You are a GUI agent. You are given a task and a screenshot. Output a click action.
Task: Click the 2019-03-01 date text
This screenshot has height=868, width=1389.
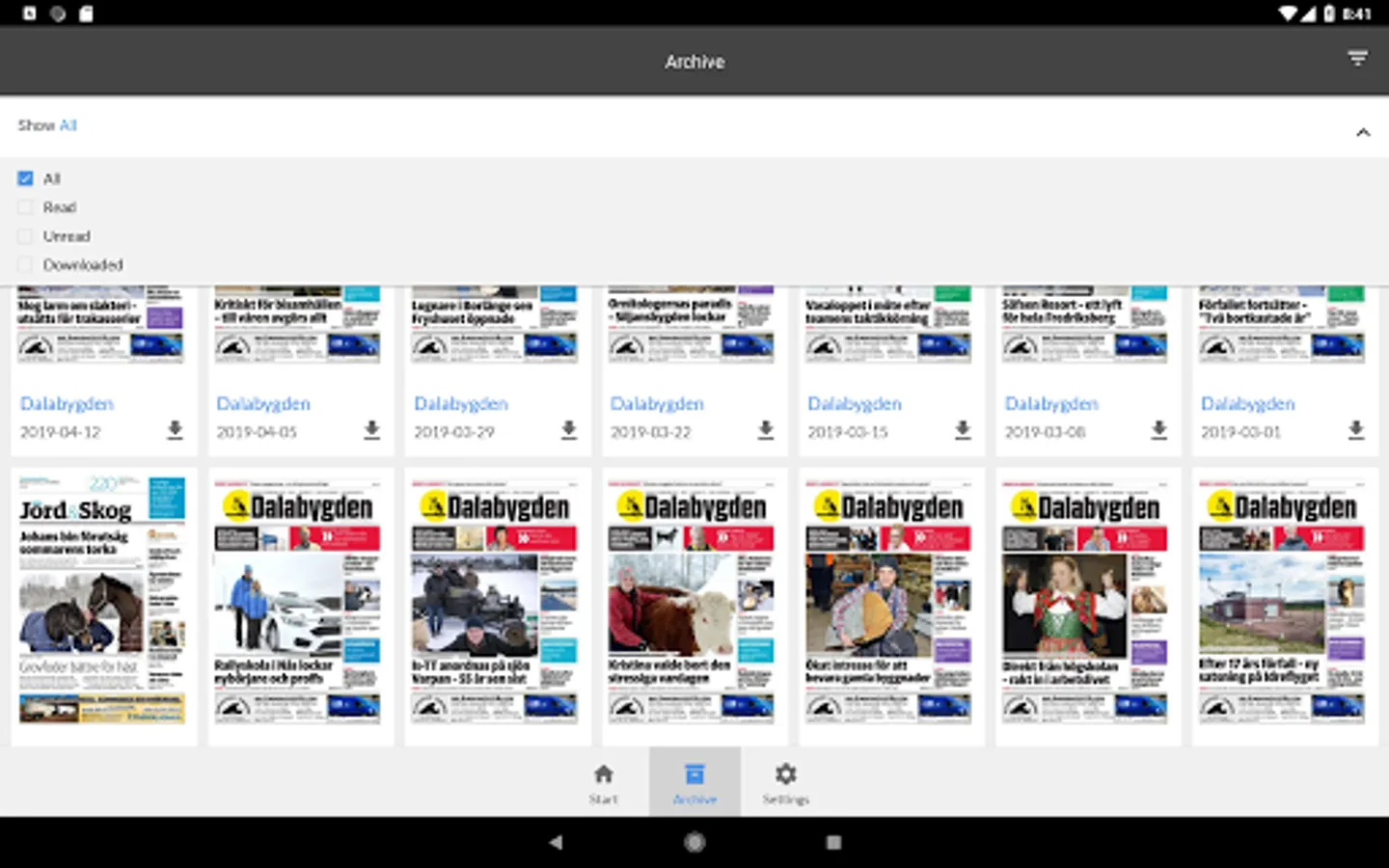tap(1241, 432)
